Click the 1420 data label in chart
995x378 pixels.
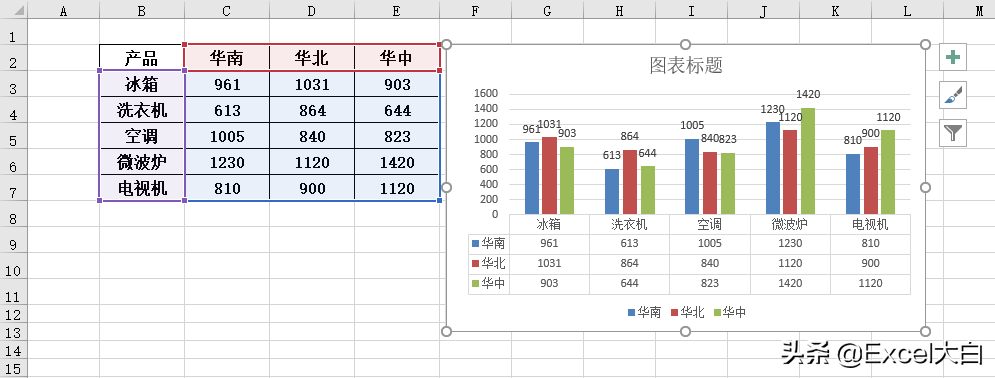(x=808, y=94)
